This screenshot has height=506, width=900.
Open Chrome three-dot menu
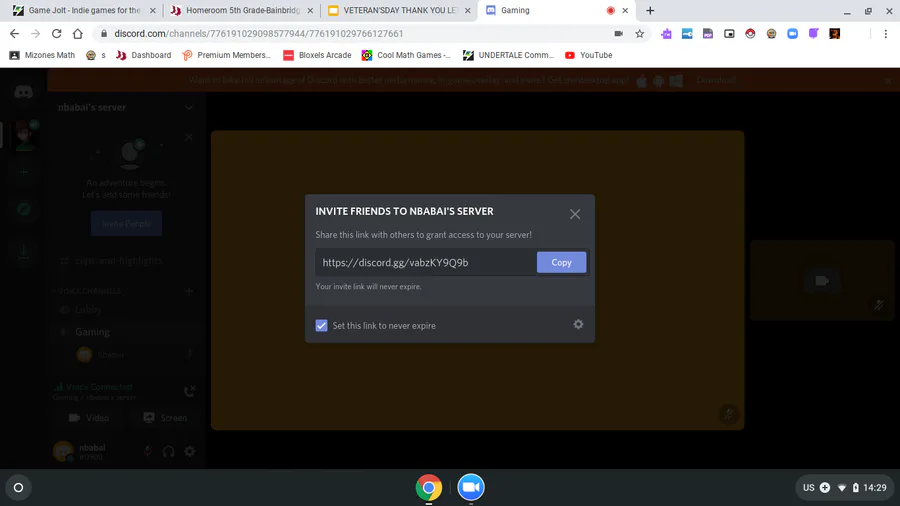click(886, 34)
